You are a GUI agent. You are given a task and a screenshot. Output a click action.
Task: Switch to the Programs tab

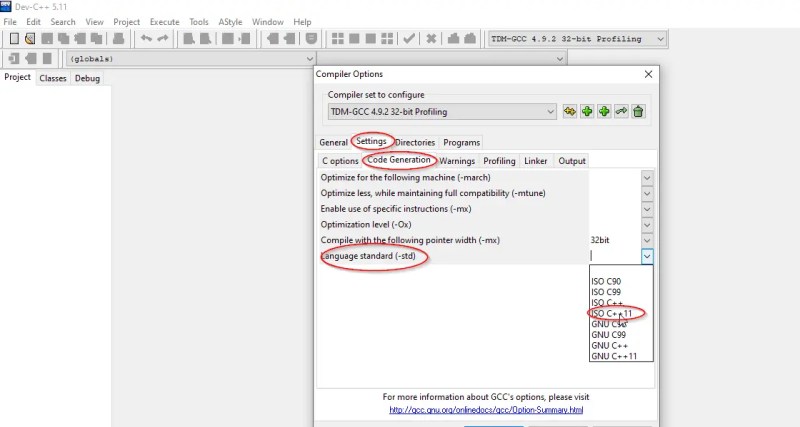[461, 142]
